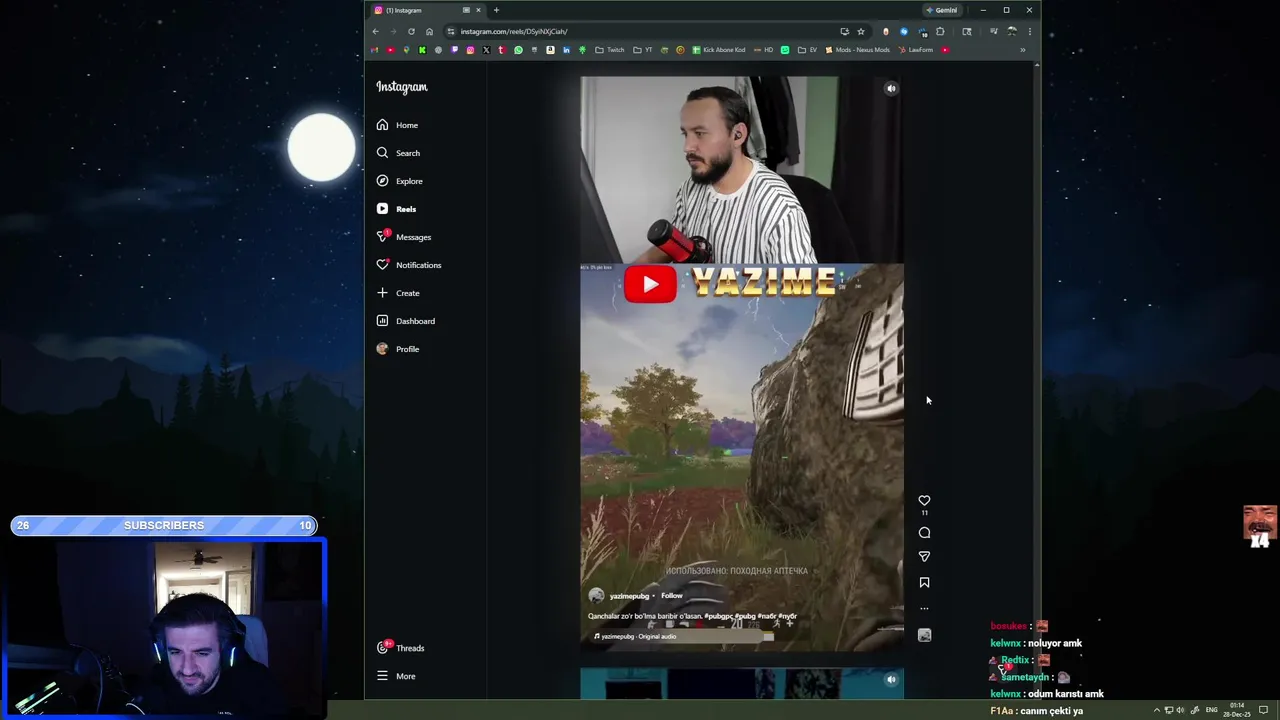The width and height of the screenshot is (1280, 720).
Task: Select Reels in the sidebar
Action: (x=396, y=209)
